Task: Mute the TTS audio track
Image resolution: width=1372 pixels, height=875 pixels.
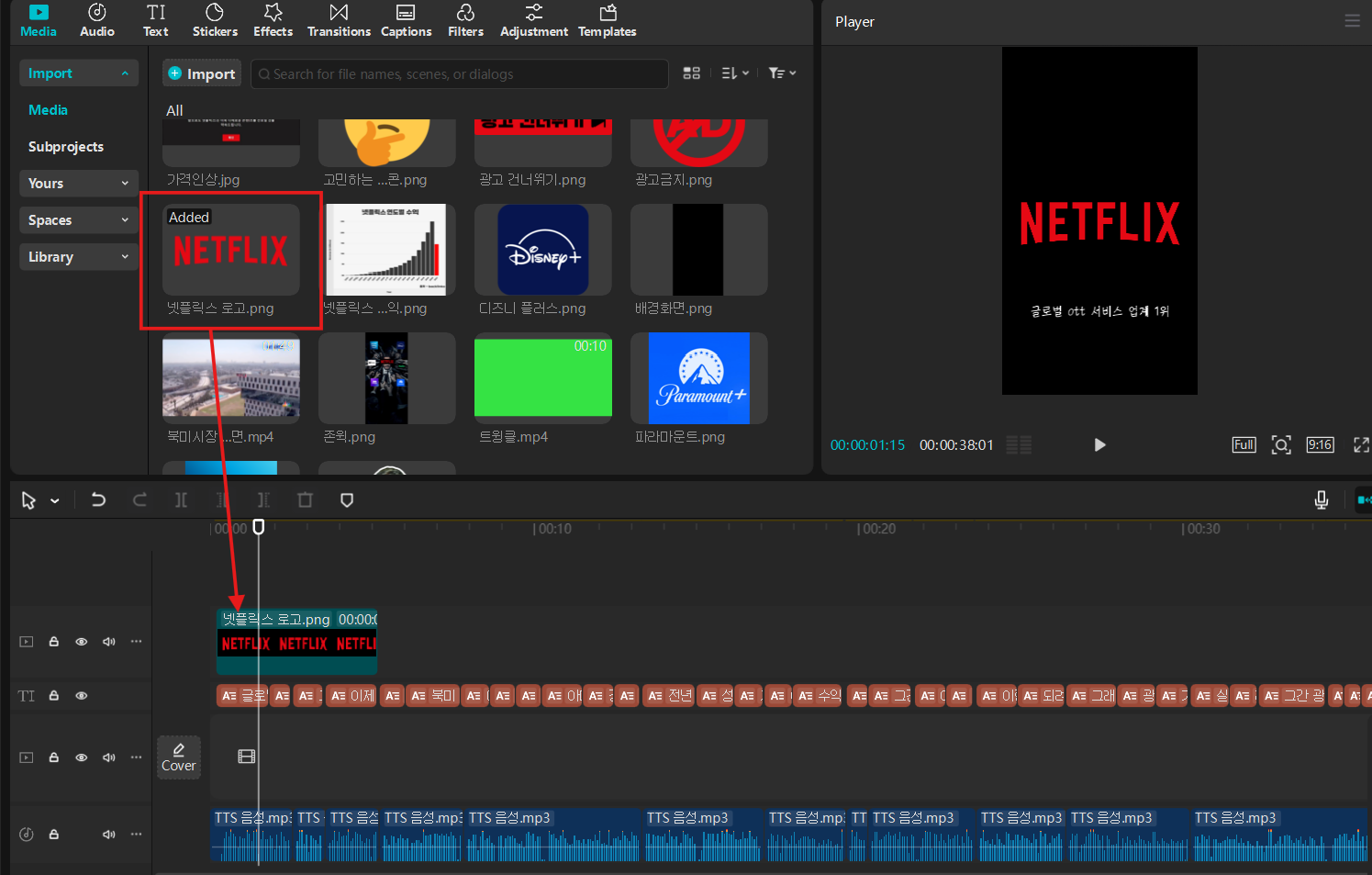Action: [109, 835]
